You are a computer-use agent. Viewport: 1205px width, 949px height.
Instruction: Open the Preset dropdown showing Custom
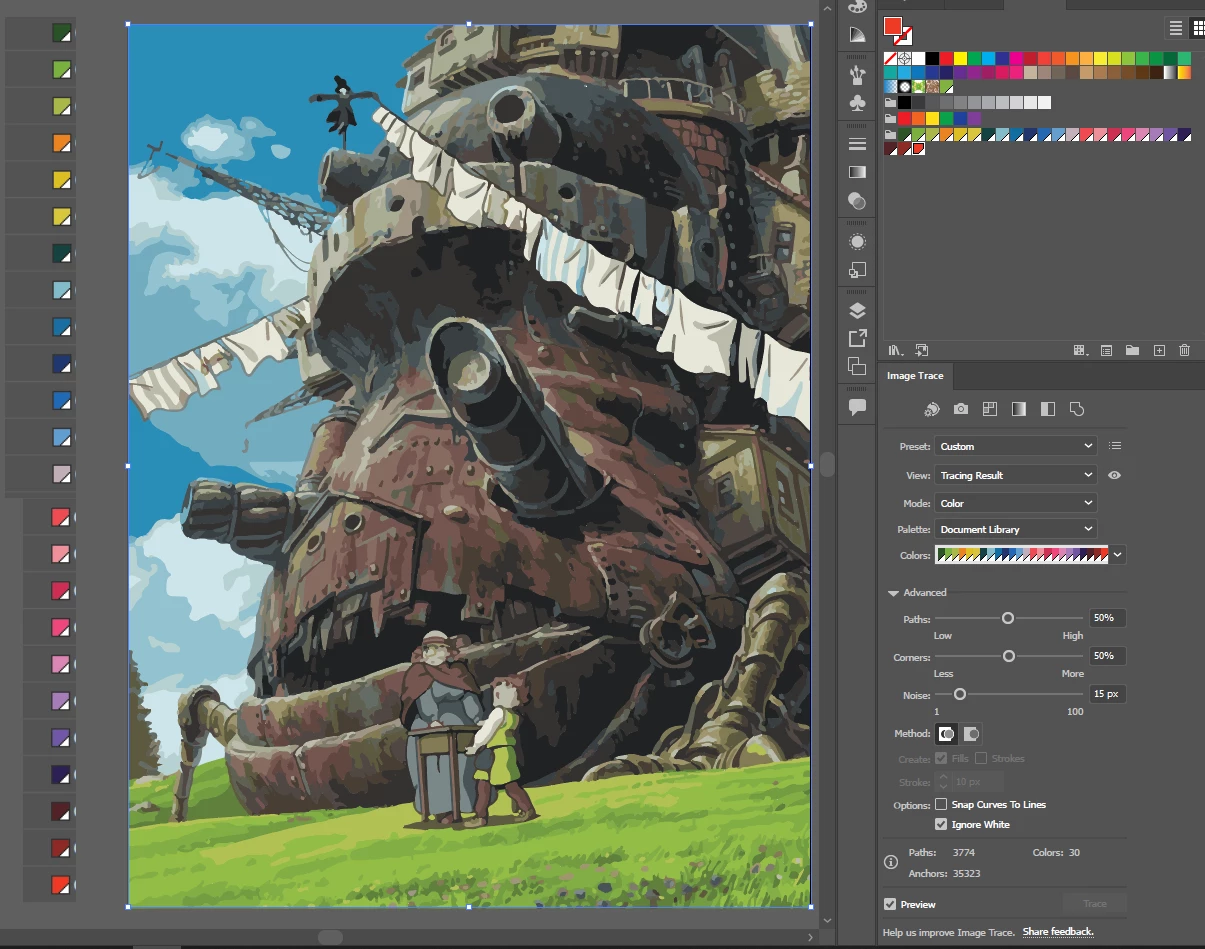pyautogui.click(x=1016, y=446)
